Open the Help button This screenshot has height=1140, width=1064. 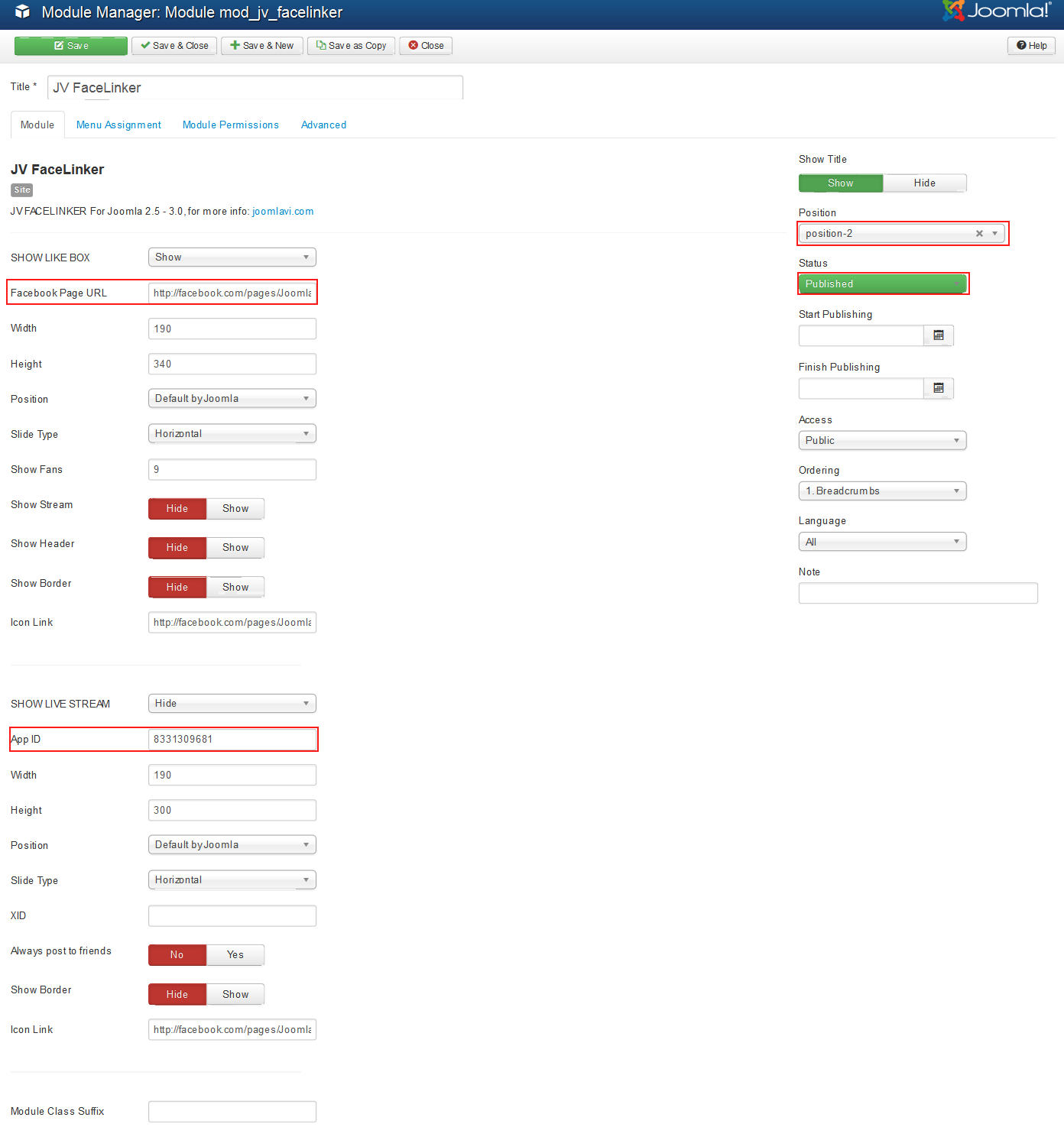(1031, 46)
